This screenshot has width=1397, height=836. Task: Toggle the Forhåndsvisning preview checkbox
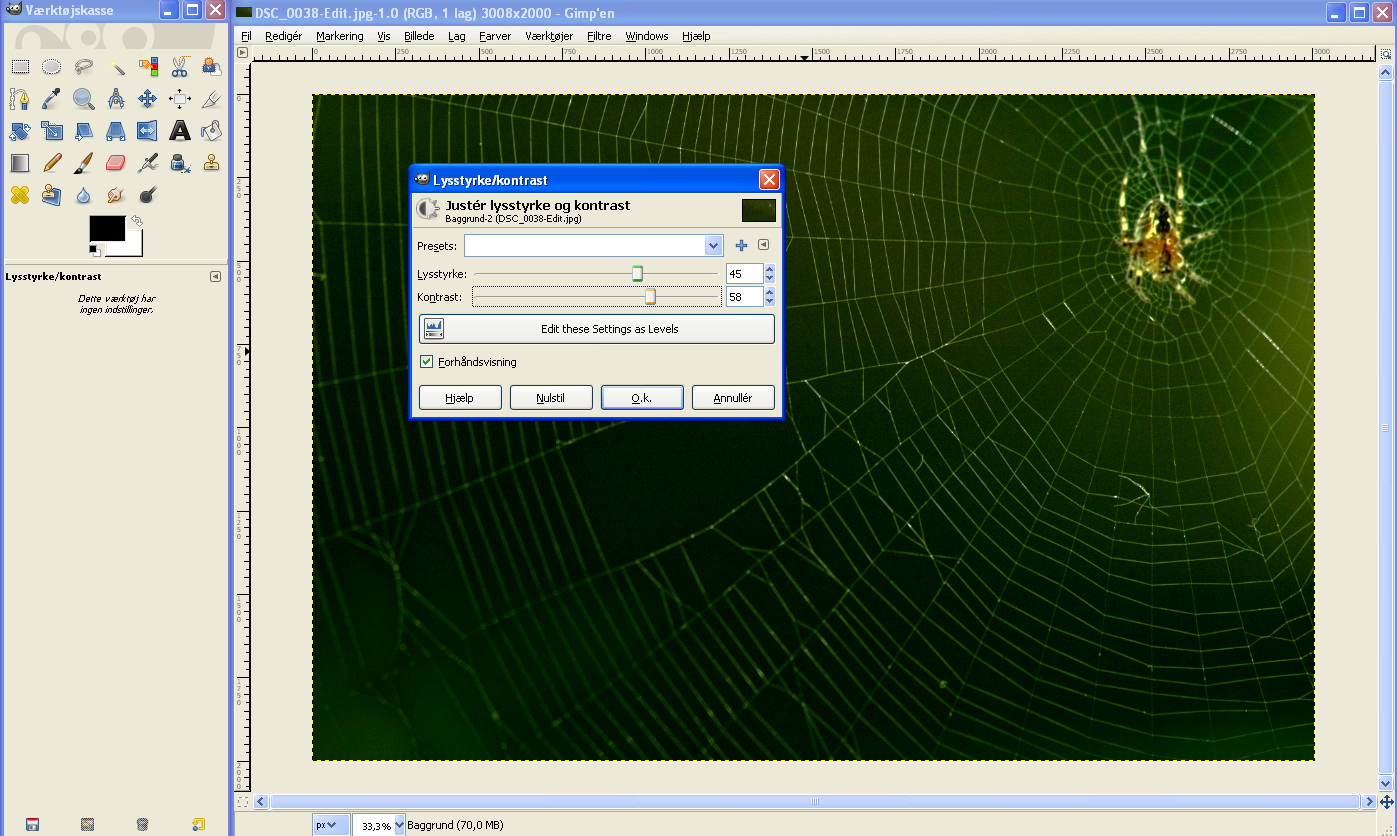pyautogui.click(x=427, y=362)
